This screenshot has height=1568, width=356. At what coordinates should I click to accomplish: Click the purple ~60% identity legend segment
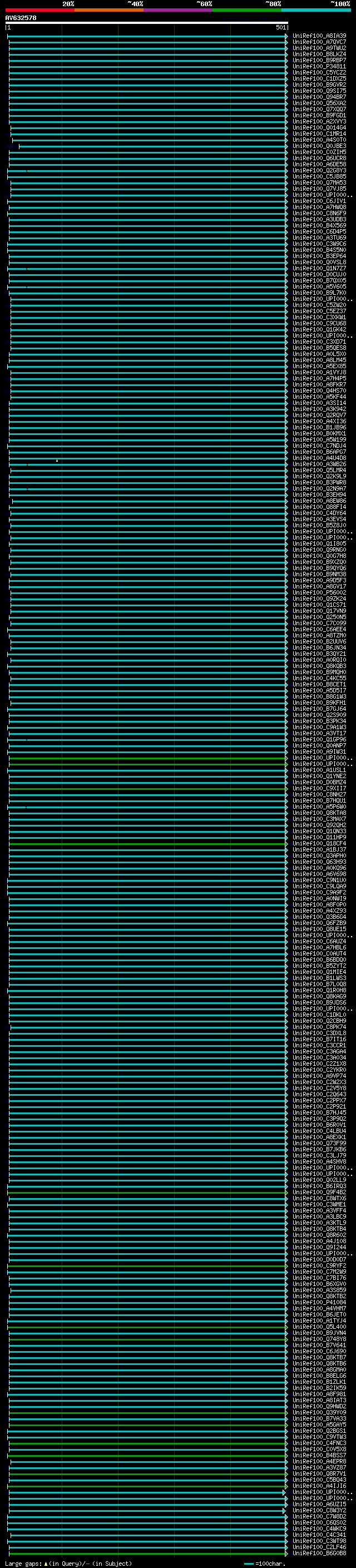pyautogui.click(x=177, y=10)
